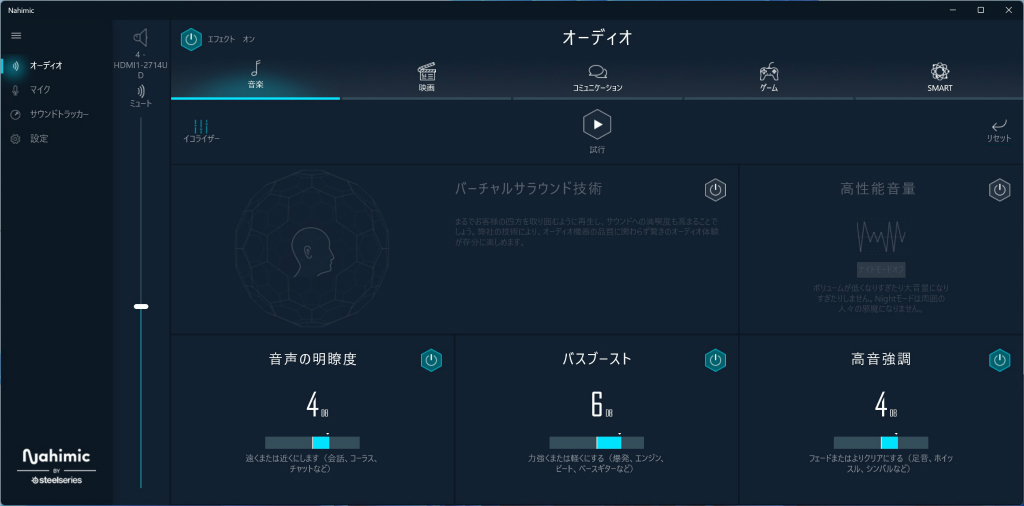Toggle the エフェクト オン effects power button

pyautogui.click(x=191, y=39)
